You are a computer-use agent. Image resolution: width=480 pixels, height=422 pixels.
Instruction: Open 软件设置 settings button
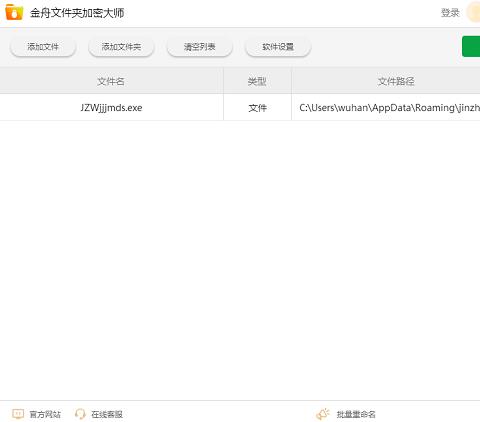coord(278,47)
